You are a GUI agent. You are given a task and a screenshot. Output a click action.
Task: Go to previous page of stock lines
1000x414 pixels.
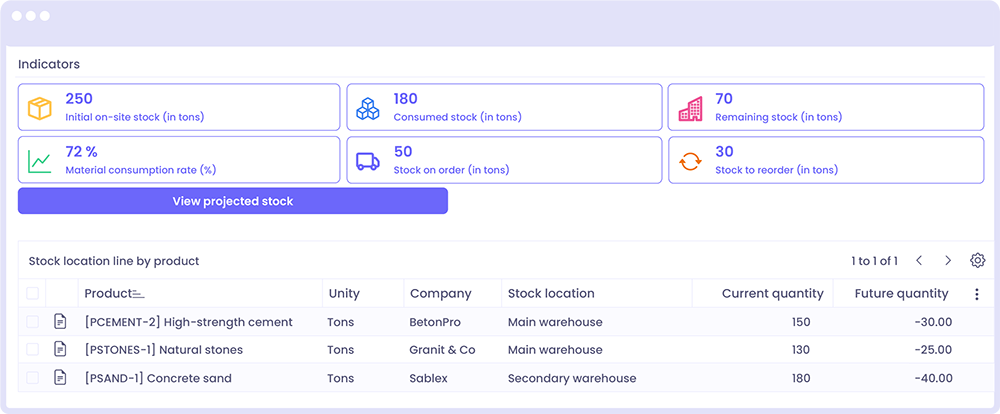[x=919, y=260]
